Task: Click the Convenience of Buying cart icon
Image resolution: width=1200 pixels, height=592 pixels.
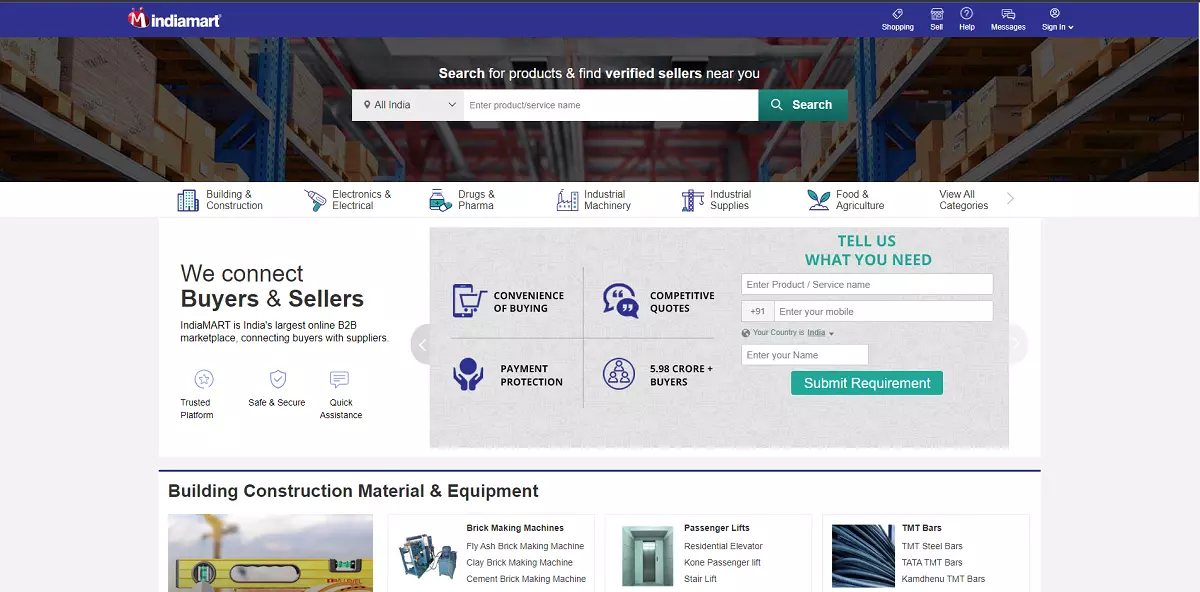Action: [470, 301]
